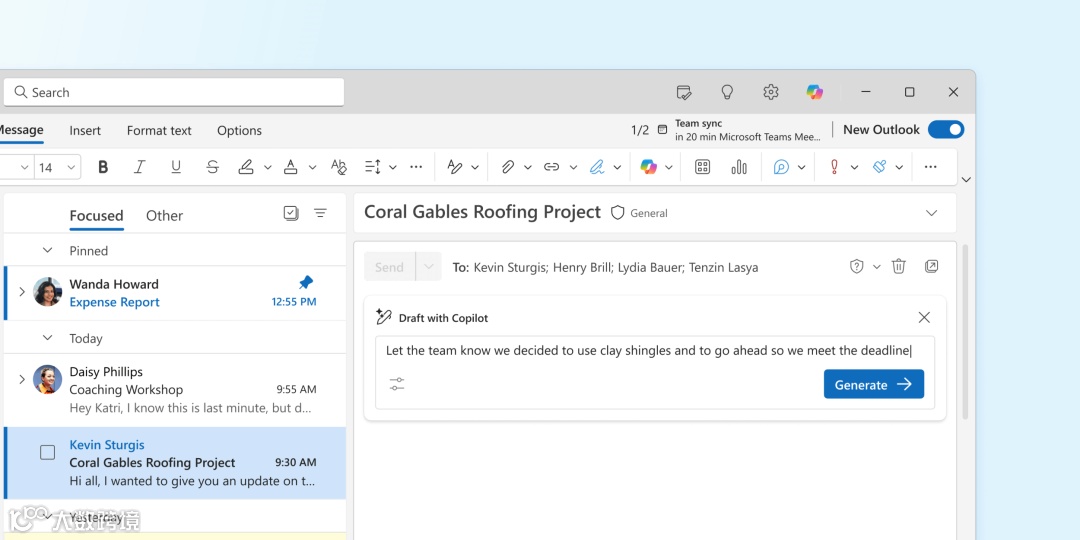Click the sensitivity shield-question icon

856,267
